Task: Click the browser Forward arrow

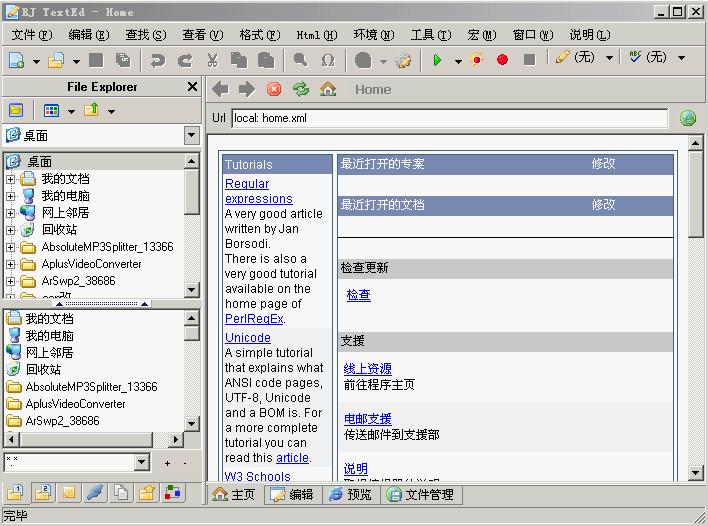Action: click(247, 89)
